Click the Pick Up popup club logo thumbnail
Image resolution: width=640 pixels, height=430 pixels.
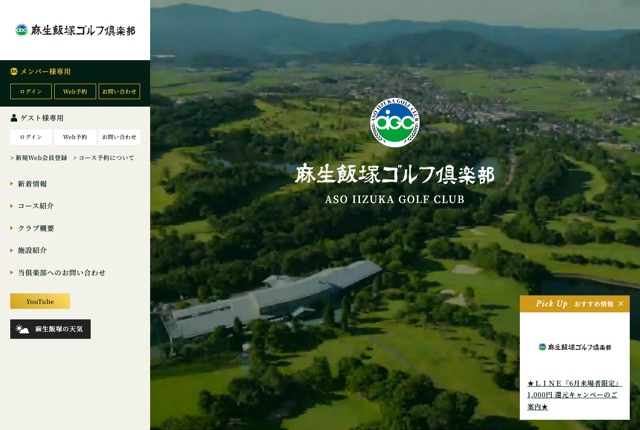click(575, 347)
